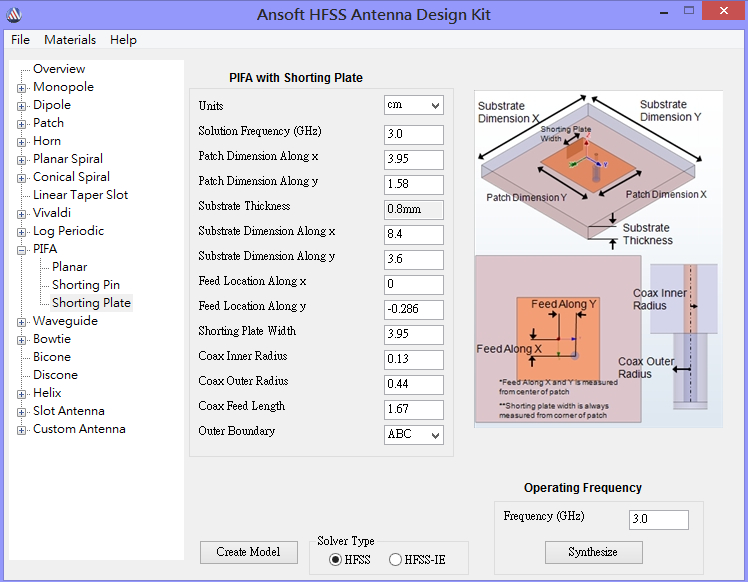Expand the Planar Spiral tree node
Image resolution: width=748 pixels, height=582 pixels.
(x=21, y=160)
